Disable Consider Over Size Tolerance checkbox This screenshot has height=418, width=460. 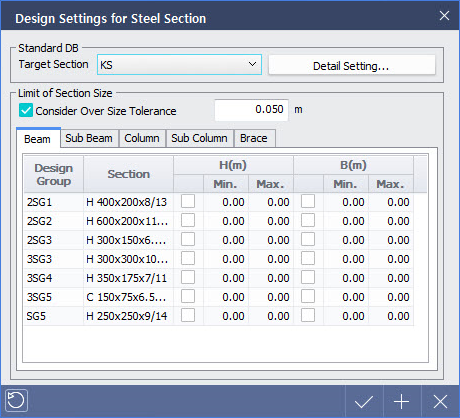pyautogui.click(x=26, y=110)
